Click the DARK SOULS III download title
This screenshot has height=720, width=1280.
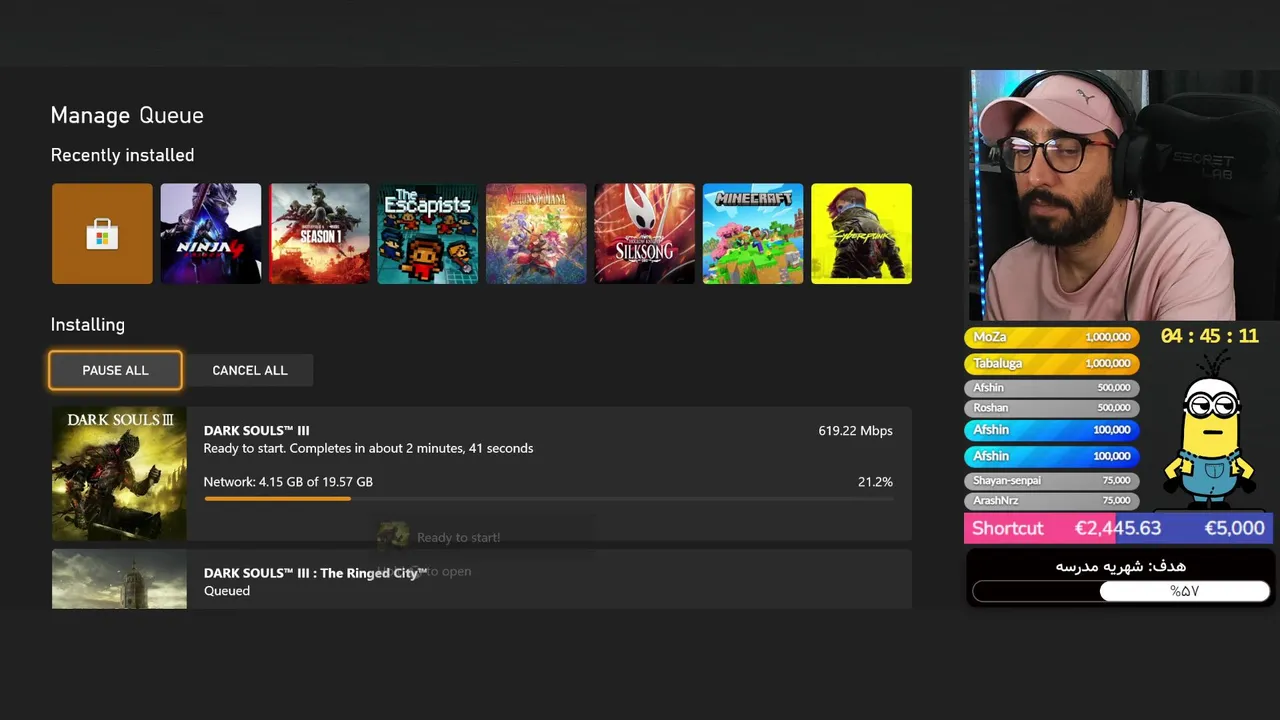click(x=257, y=430)
